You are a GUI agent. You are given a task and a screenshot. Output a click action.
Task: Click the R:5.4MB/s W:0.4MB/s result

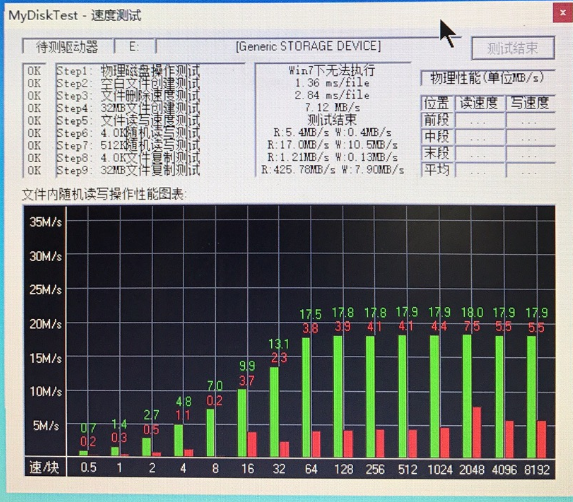332,132
